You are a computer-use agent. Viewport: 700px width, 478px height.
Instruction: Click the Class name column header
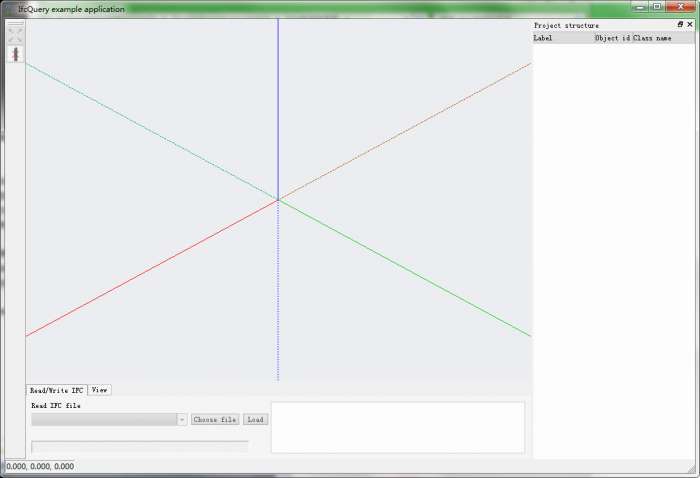[x=652, y=38]
